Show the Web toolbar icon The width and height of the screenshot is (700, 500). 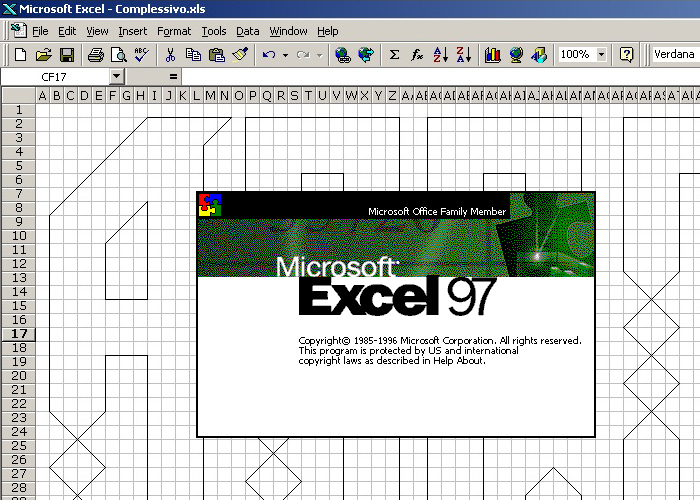tap(366, 55)
